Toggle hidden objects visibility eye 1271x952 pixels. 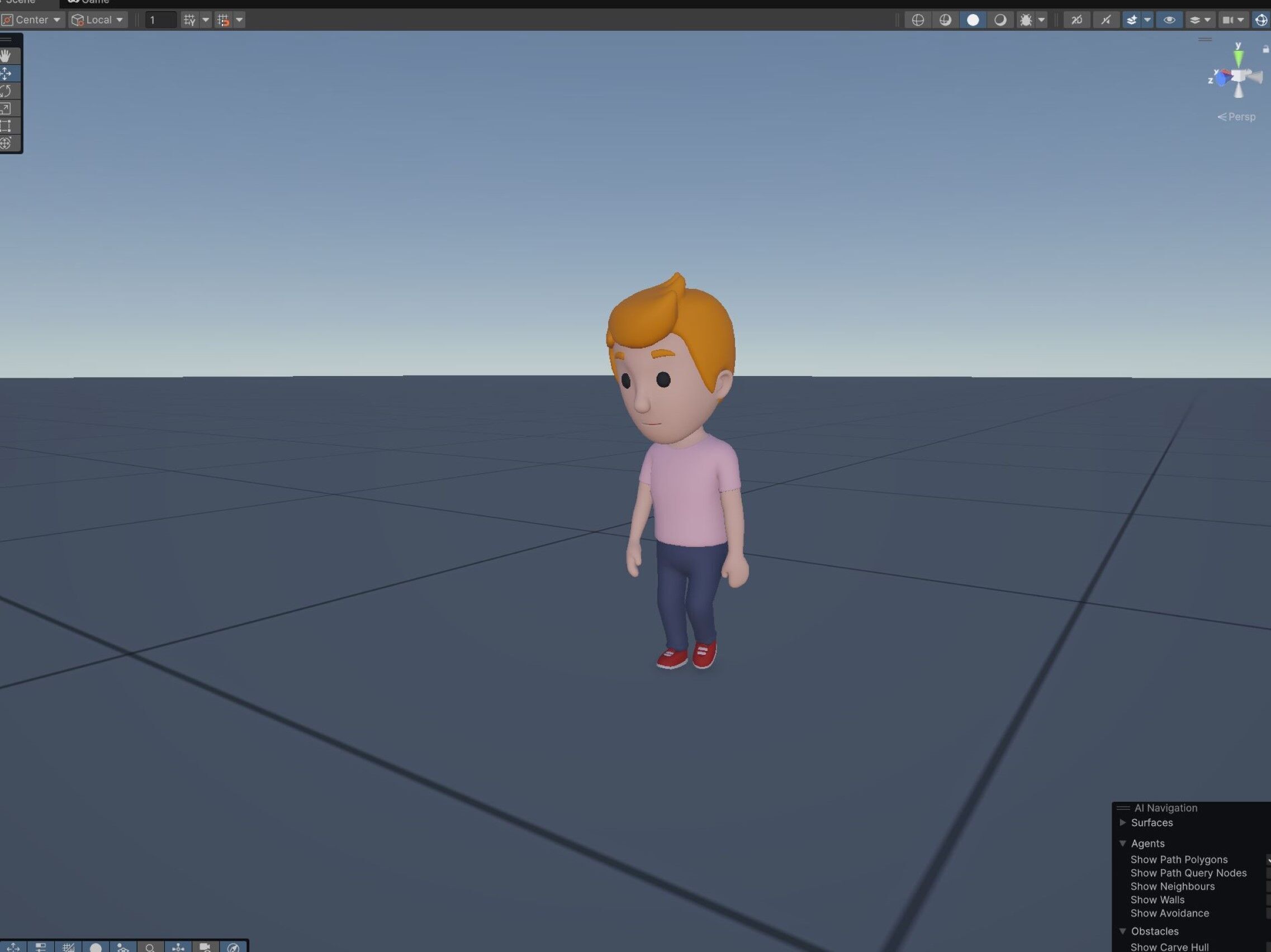1169,20
